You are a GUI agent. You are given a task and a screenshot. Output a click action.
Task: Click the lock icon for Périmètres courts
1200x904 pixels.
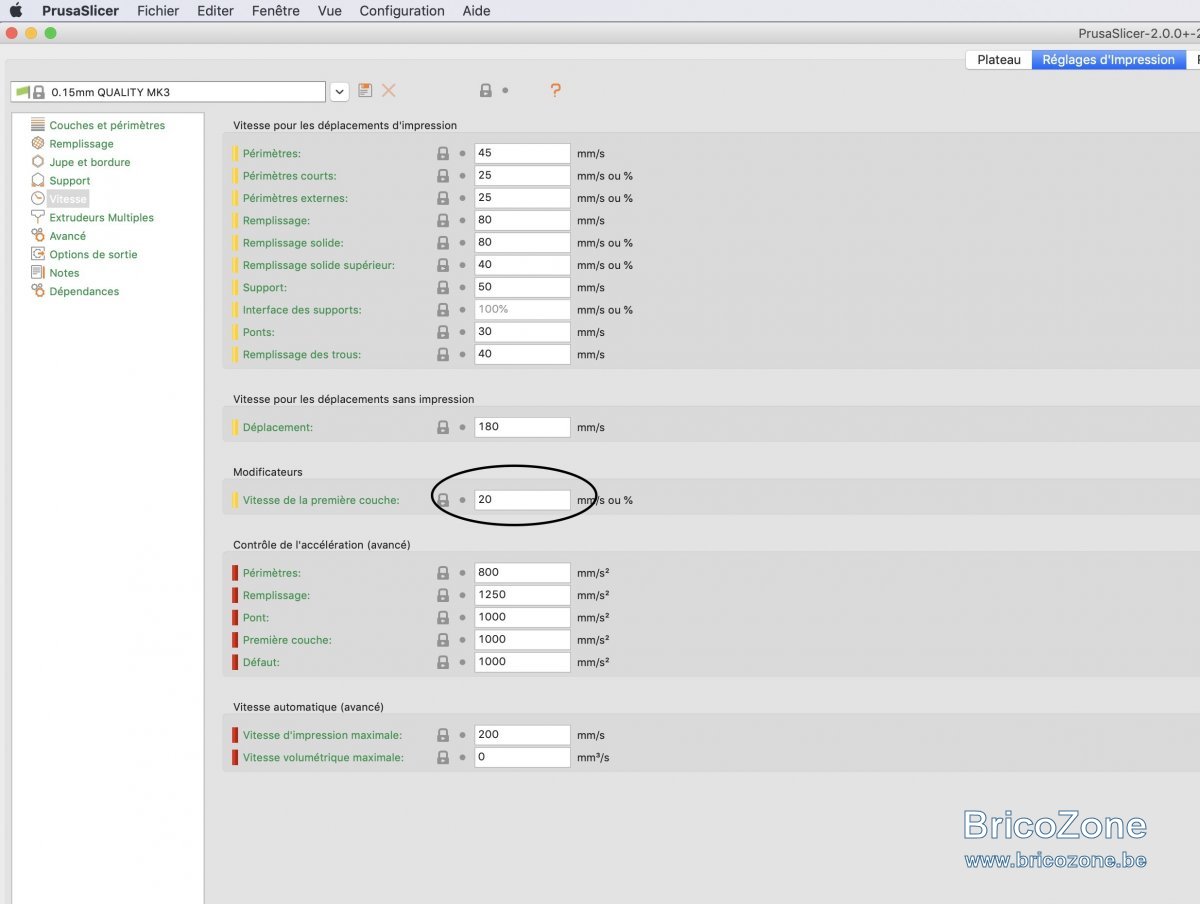[443, 176]
